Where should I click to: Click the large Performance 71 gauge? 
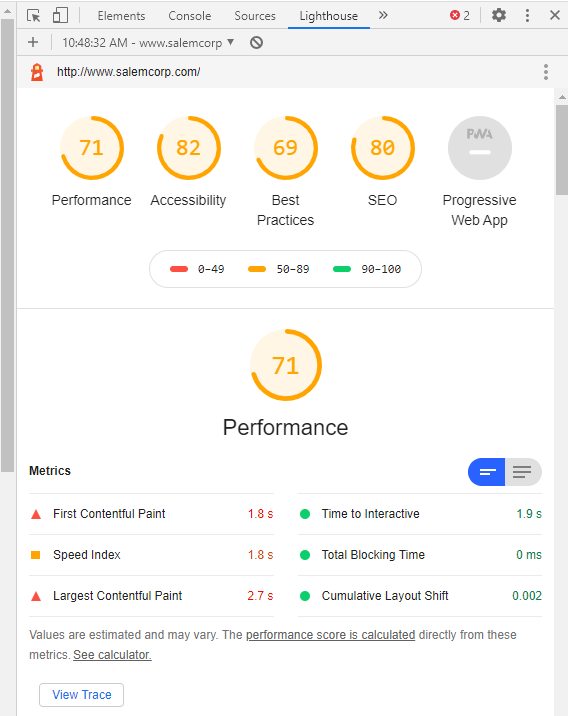coord(286,365)
